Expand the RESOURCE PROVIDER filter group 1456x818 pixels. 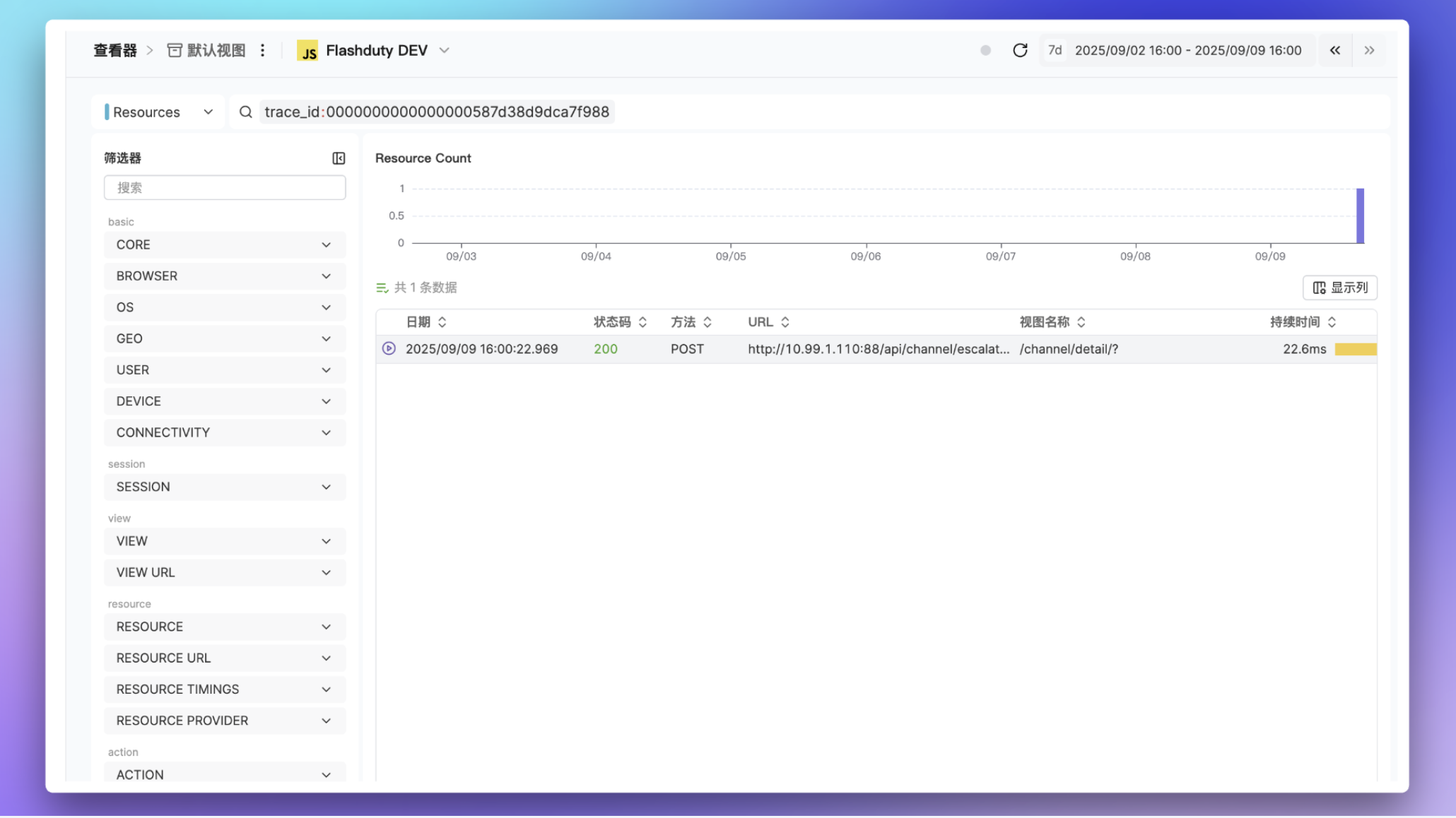tap(225, 721)
